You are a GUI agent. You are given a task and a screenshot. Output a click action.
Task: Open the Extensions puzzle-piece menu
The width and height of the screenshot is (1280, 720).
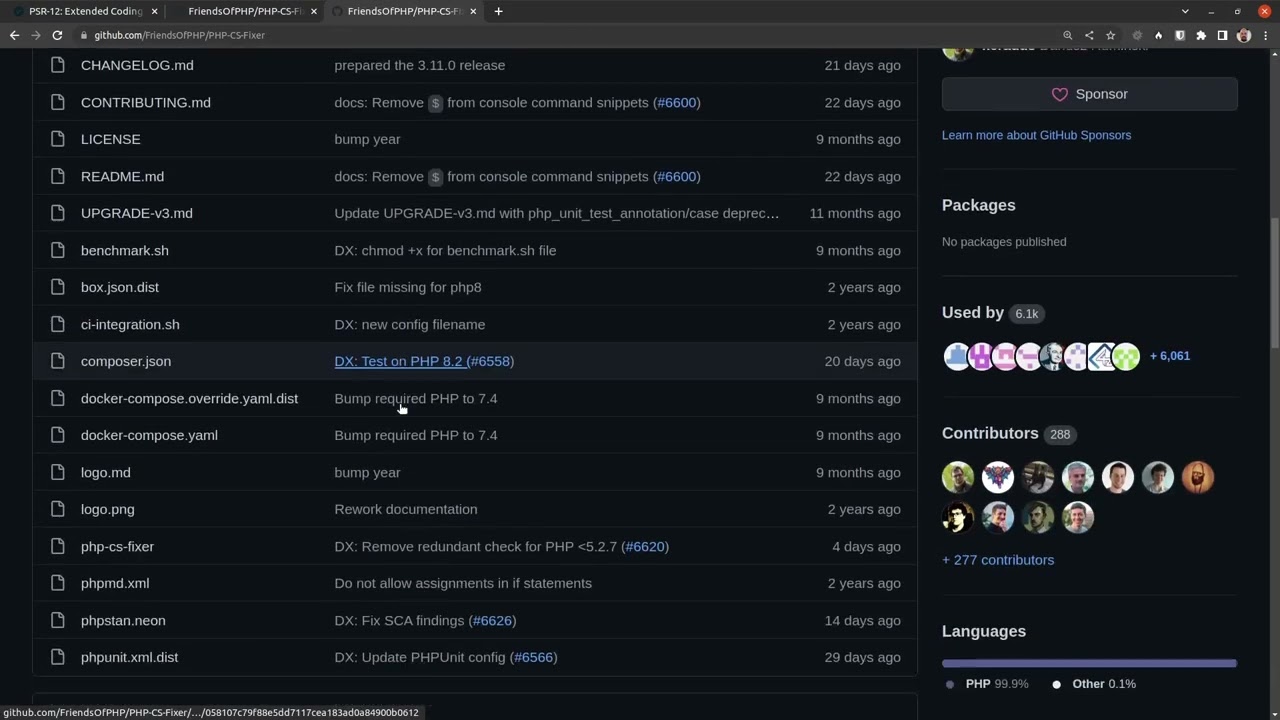coord(1201,35)
